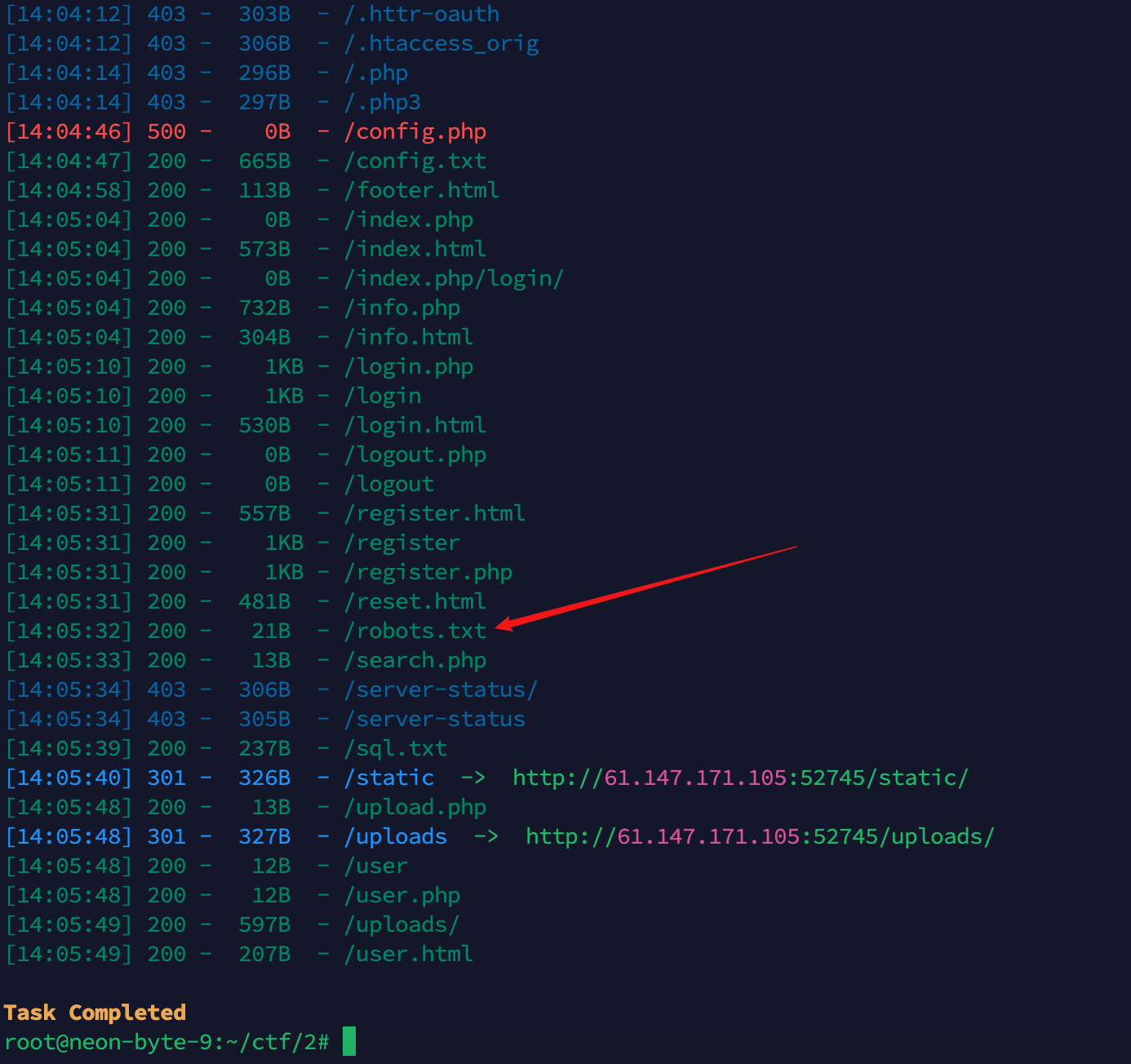
Task: Select the /sql.txt path
Action: click(x=397, y=747)
